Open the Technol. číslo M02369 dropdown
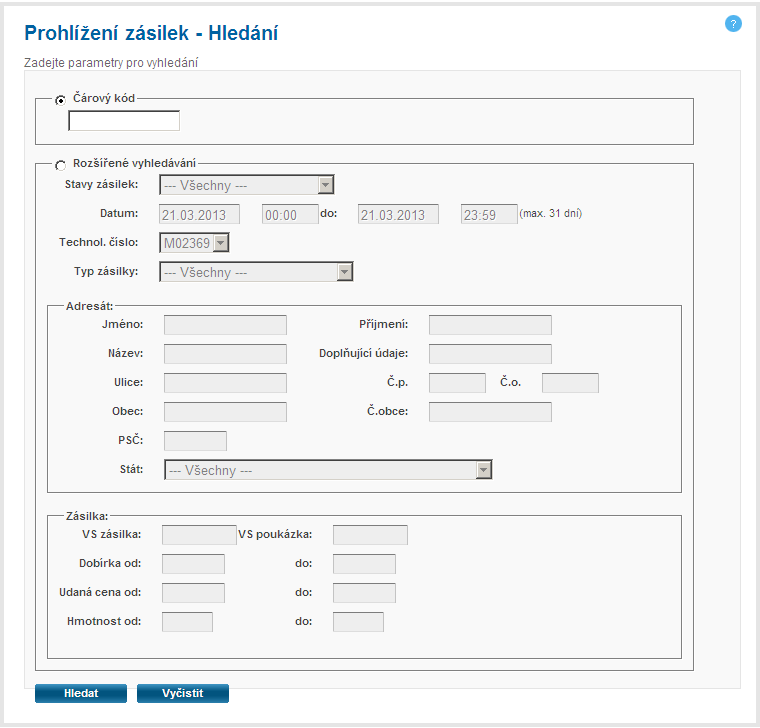This screenshot has height=728, width=760. tap(195, 242)
